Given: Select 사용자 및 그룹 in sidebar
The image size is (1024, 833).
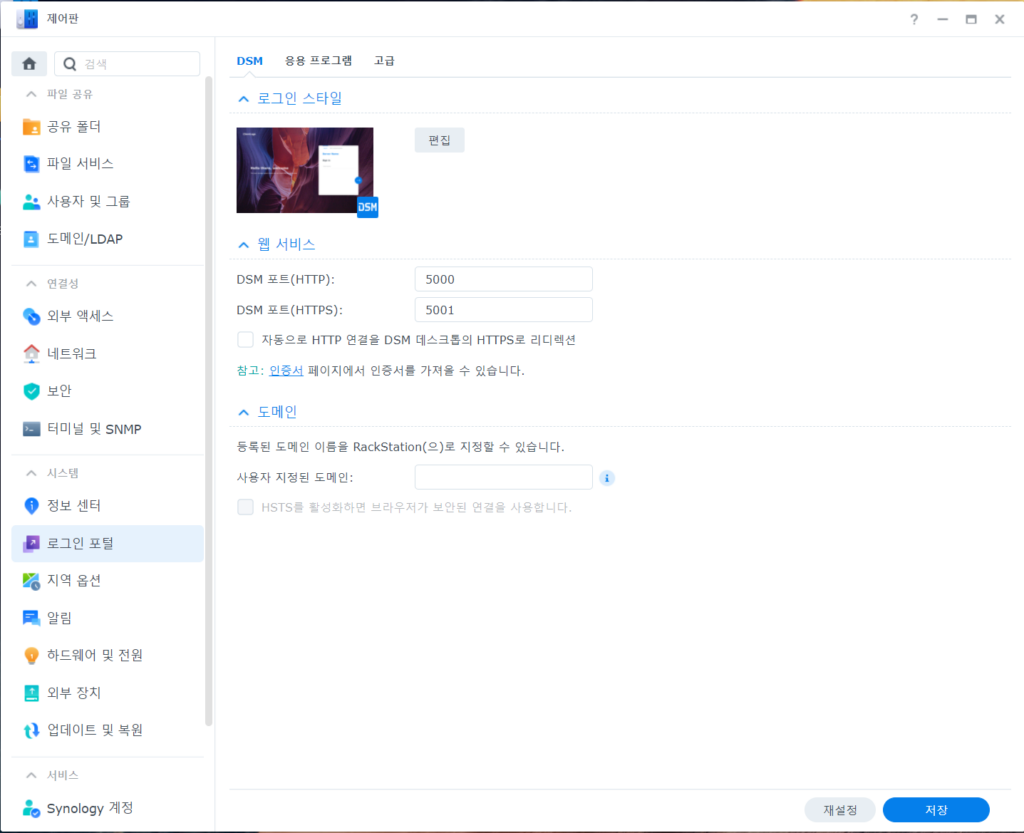Looking at the screenshot, I should point(88,201).
